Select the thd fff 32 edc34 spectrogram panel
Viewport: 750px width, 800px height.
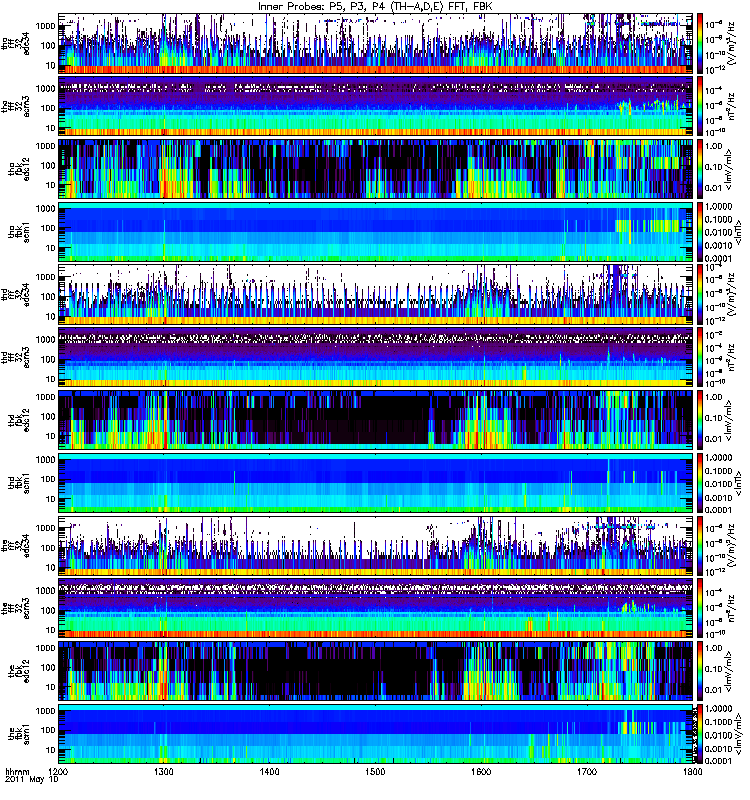tap(376, 295)
